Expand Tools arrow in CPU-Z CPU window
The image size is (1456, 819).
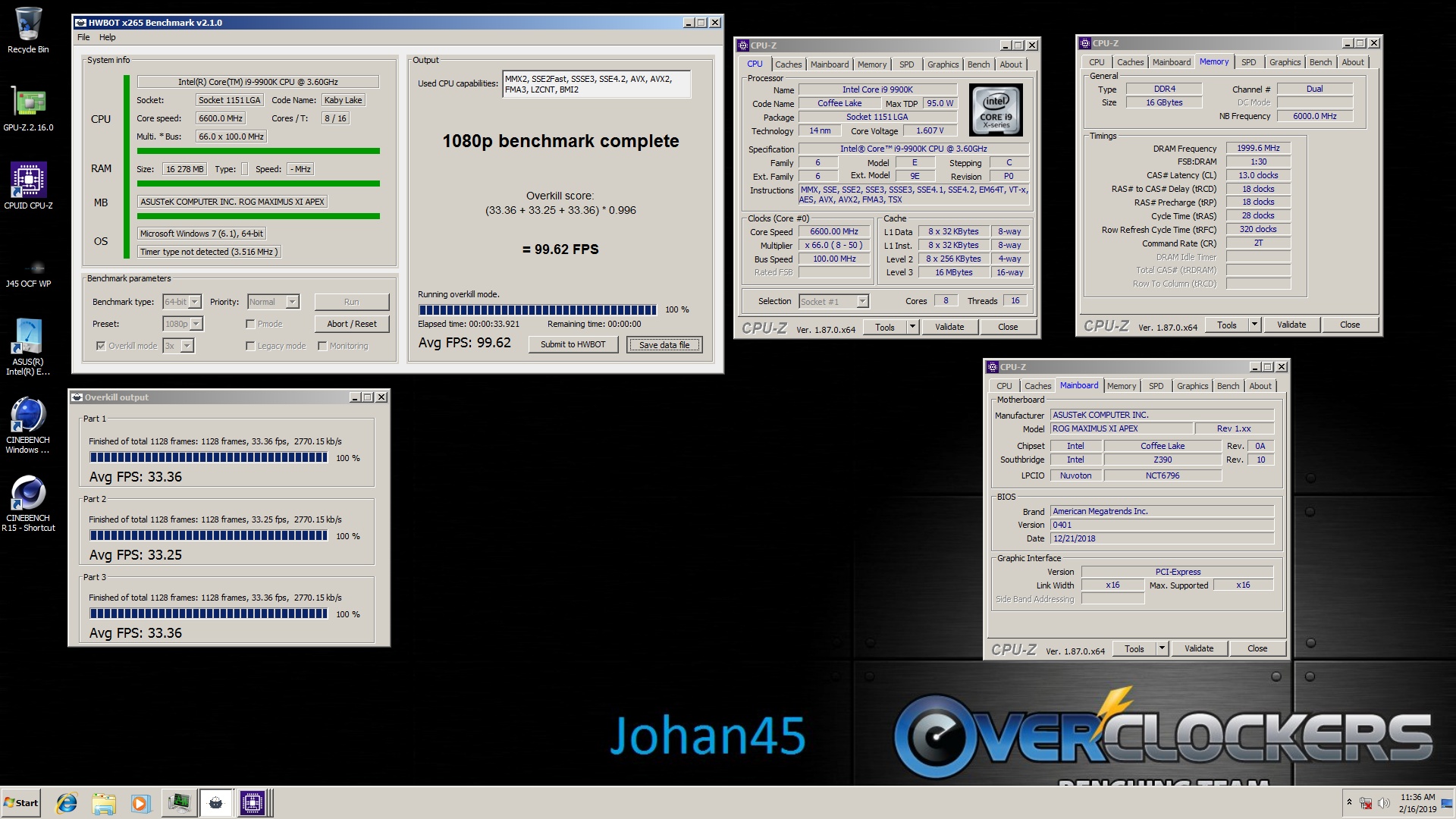click(x=912, y=327)
